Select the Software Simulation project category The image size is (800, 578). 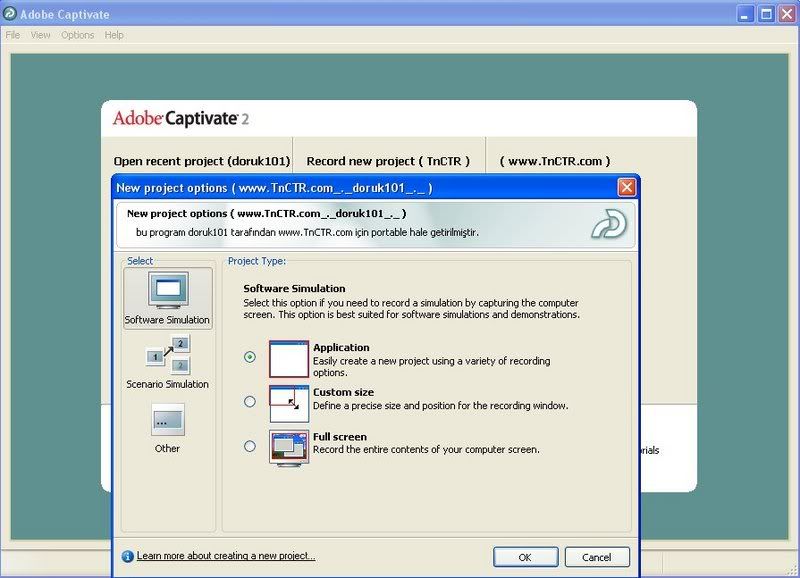coord(168,298)
